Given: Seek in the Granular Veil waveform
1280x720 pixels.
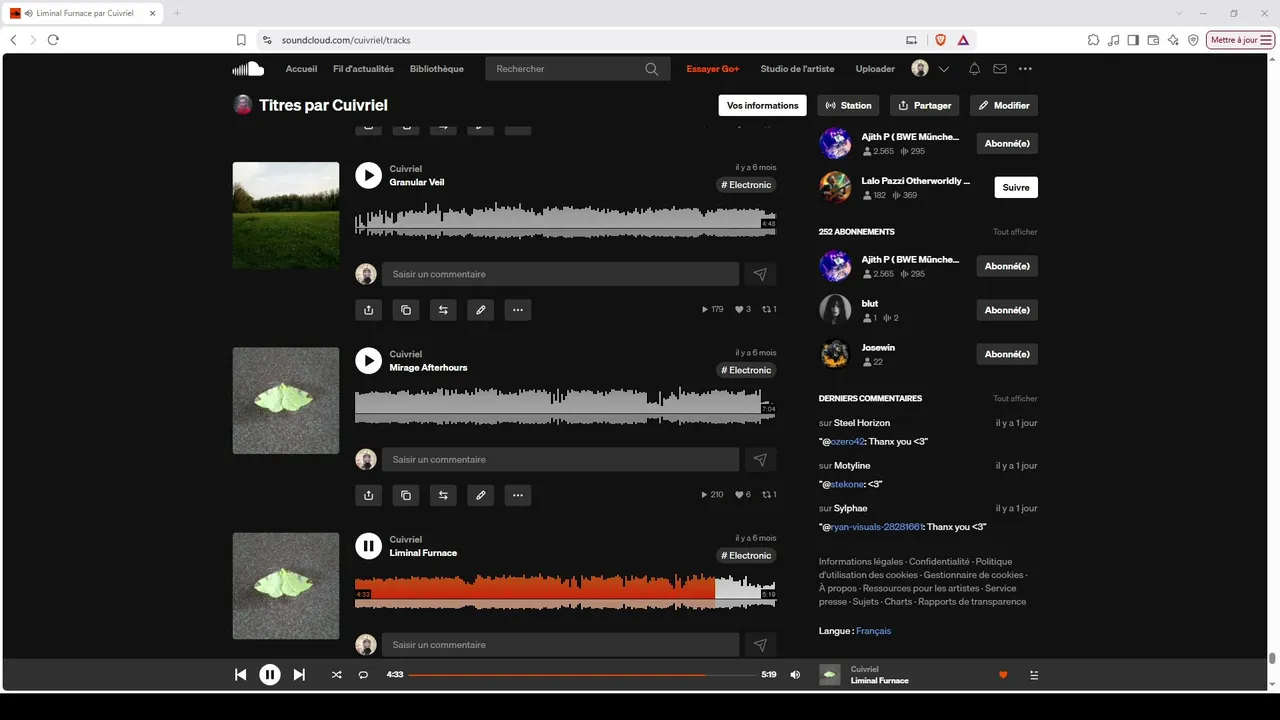Looking at the screenshot, I should 565,221.
